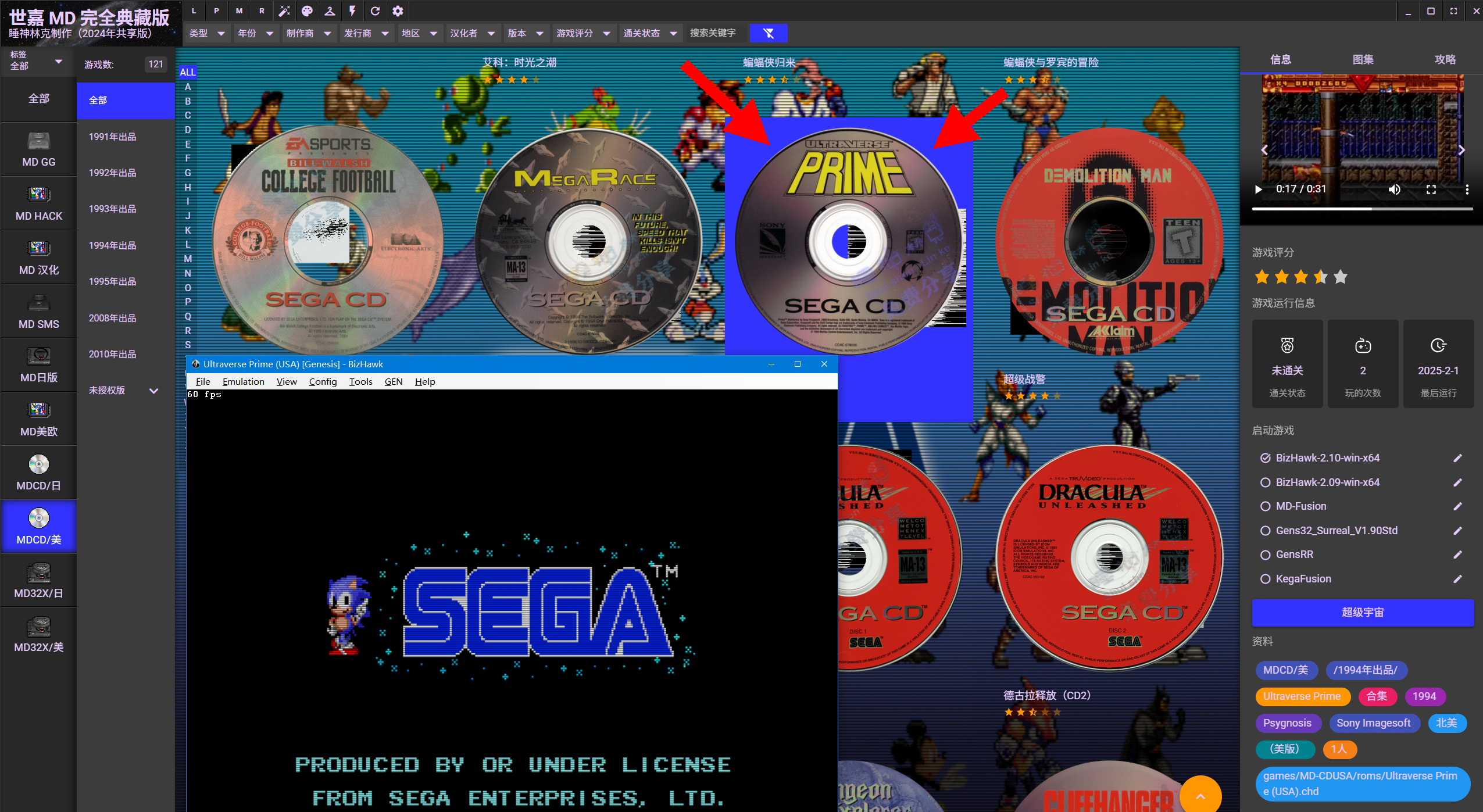Viewport: 1483px width, 812px height.
Task: Edit the GensRR emulator entry
Action: 1457,555
